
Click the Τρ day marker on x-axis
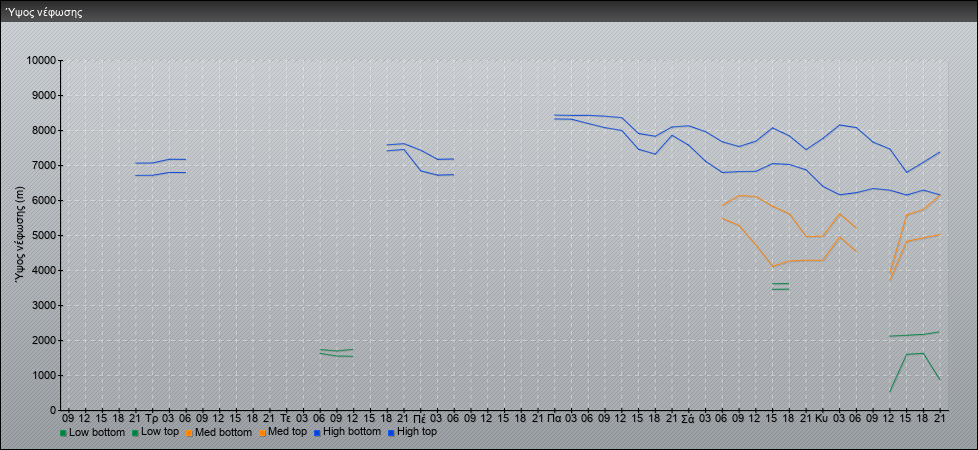pos(151,418)
